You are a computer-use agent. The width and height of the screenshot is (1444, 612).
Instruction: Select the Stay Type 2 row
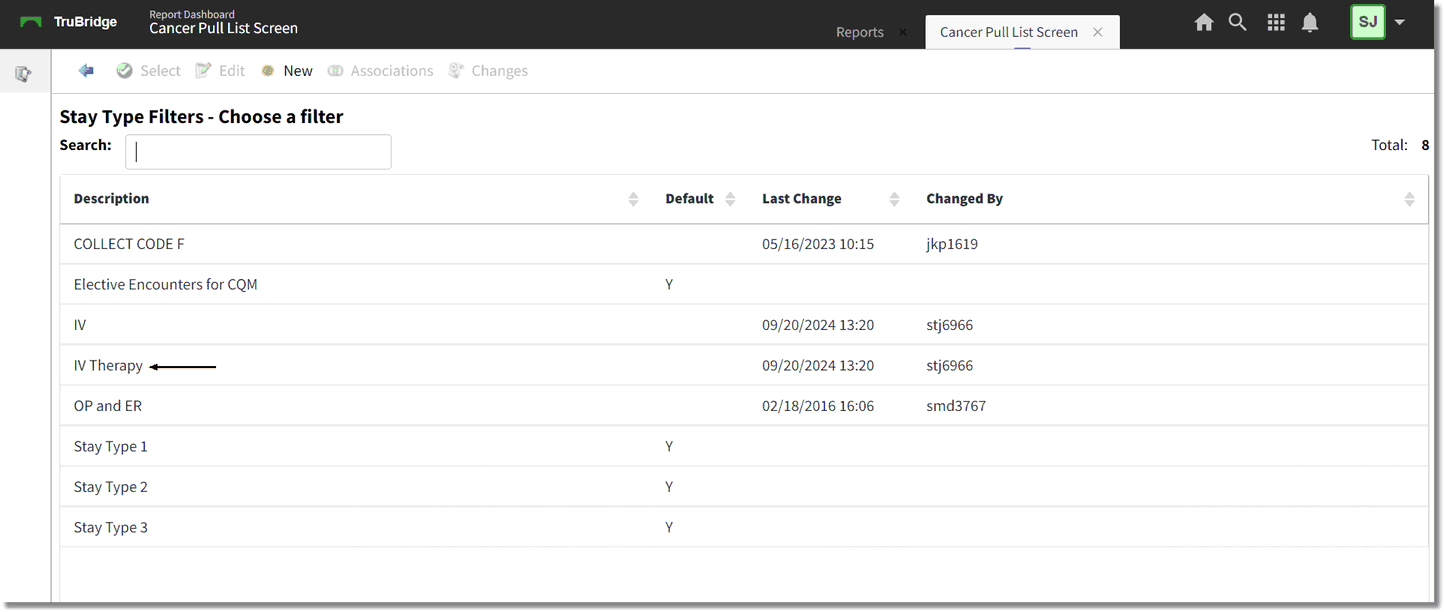pyautogui.click(x=744, y=487)
